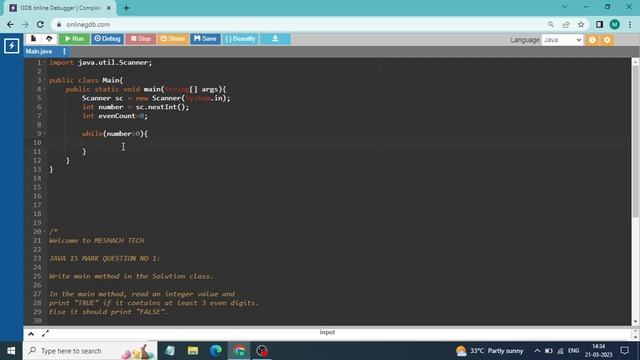Collapse the class Main fold on line 3

point(44,80)
